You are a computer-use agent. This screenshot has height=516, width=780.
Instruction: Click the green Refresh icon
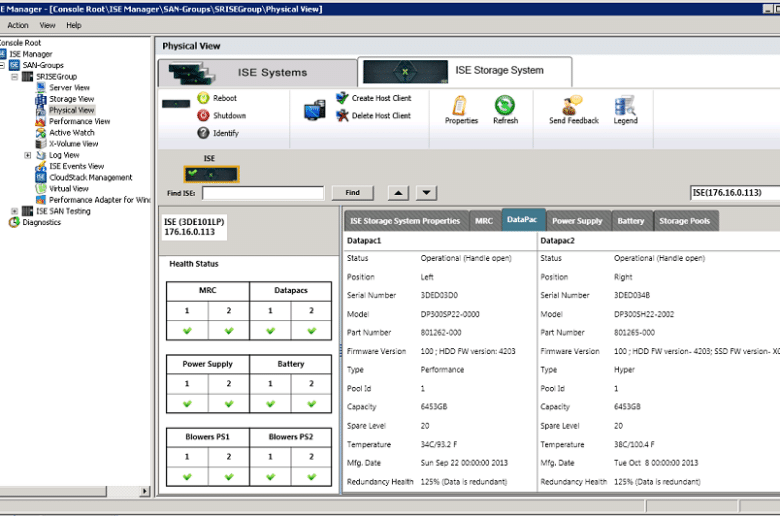click(x=504, y=105)
